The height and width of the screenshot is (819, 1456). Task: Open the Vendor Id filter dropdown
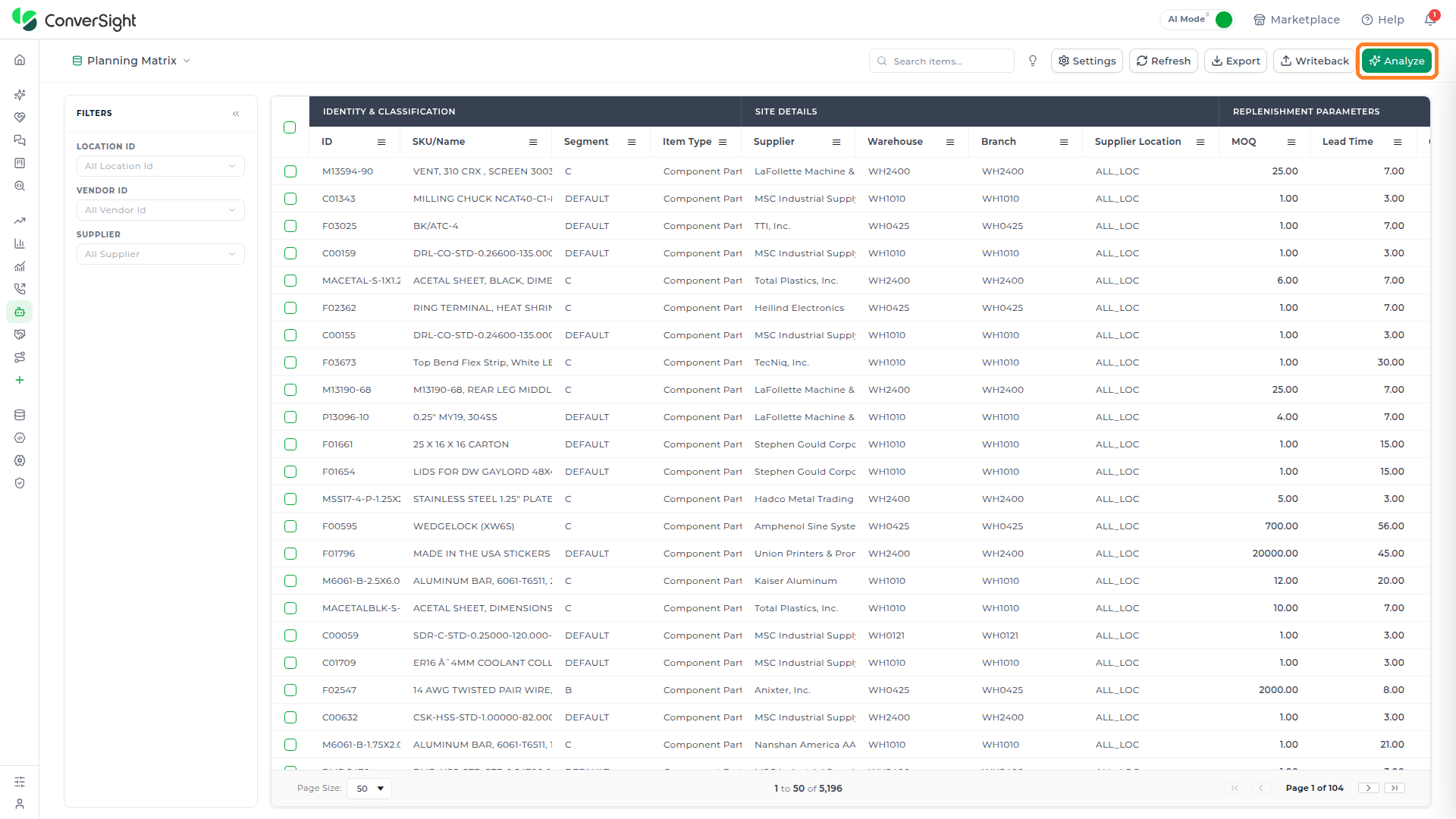pyautogui.click(x=161, y=210)
